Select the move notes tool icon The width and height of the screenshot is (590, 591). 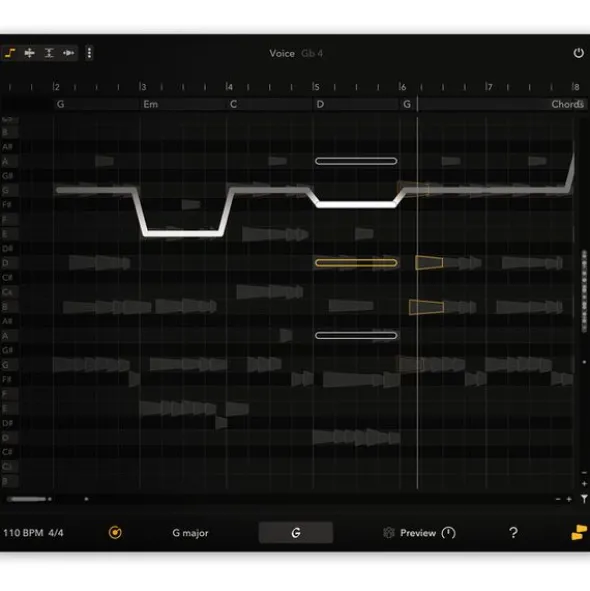coord(29,53)
